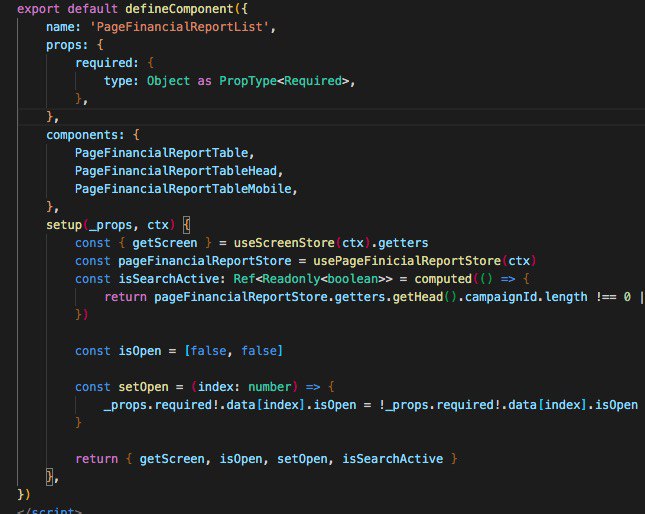
Task: Click the 'default' keyword
Action: (92, 9)
